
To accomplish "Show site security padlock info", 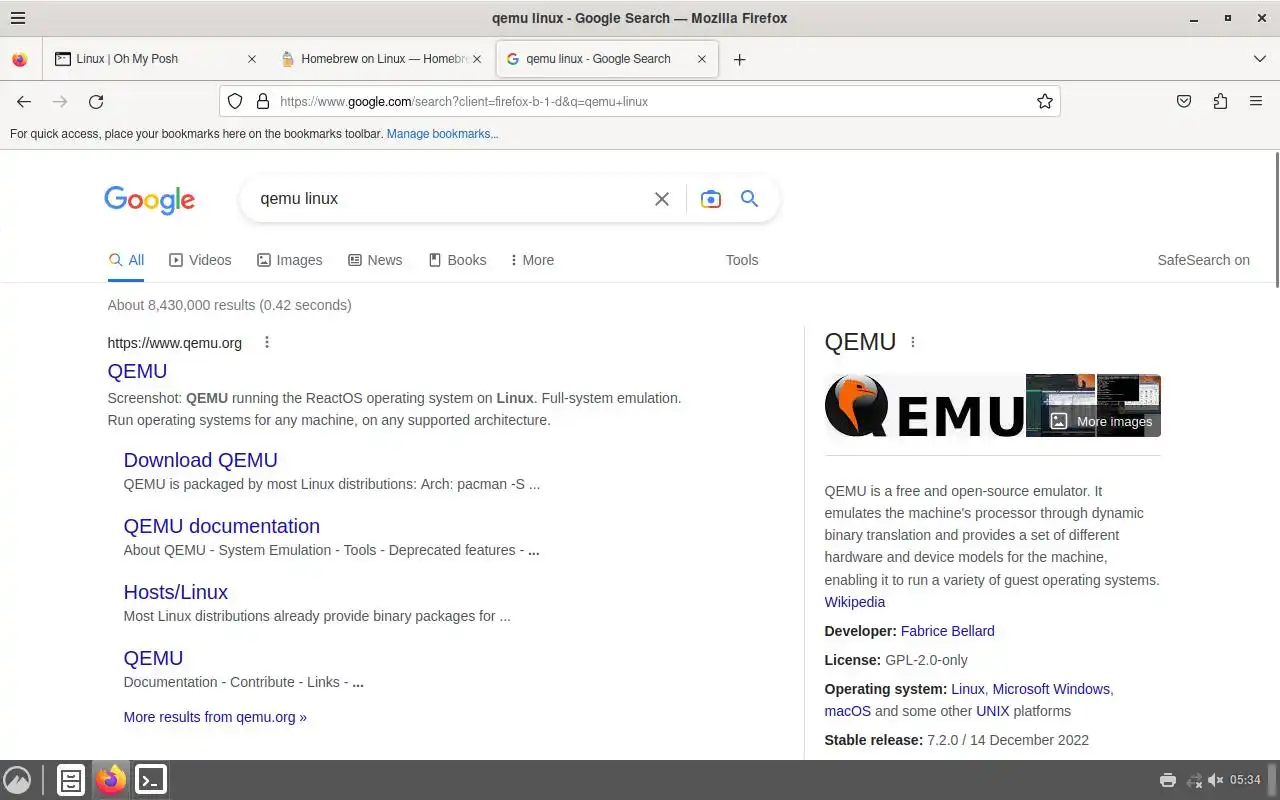I will click(263, 101).
